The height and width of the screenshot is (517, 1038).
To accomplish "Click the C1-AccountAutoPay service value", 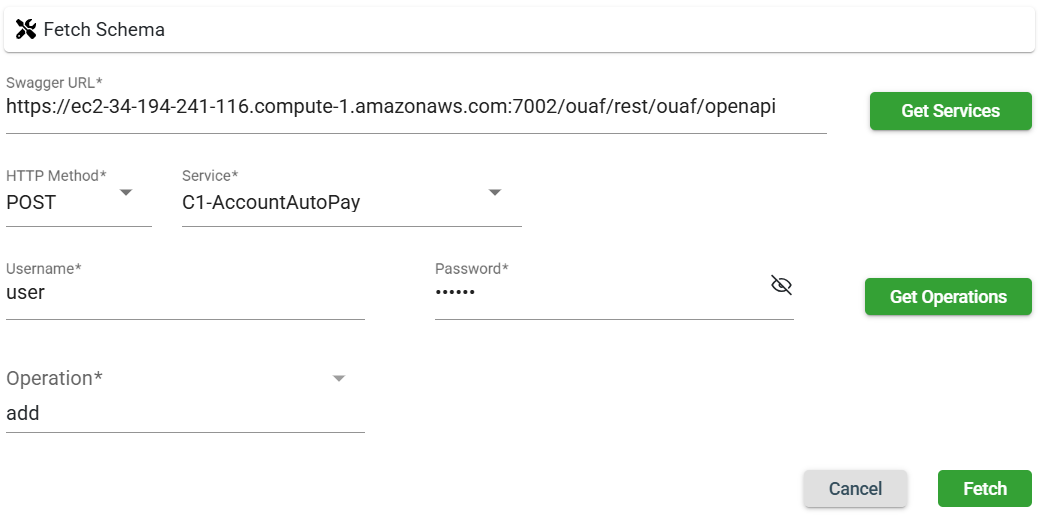I will (271, 202).
